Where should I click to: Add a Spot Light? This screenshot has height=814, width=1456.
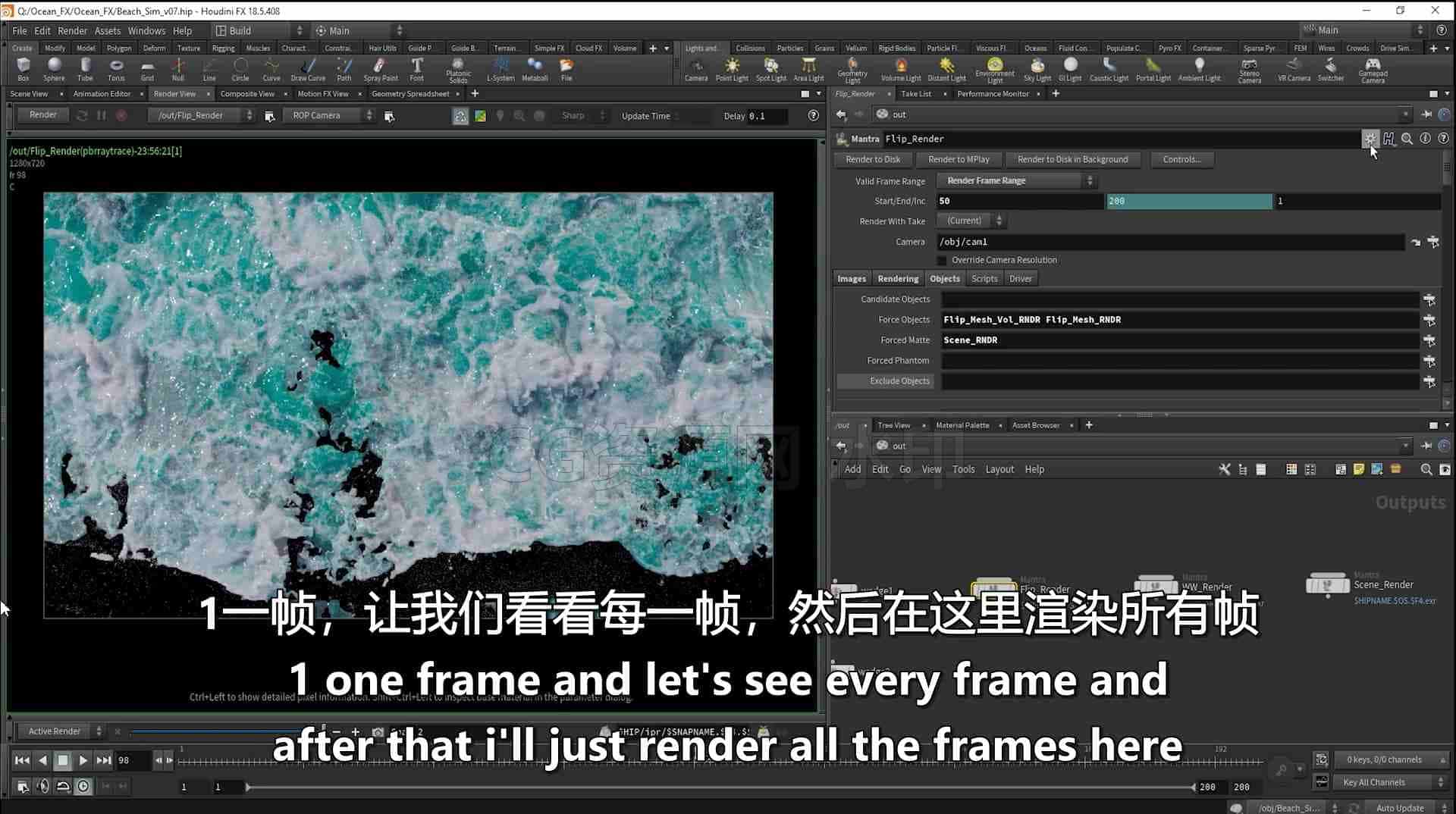click(x=771, y=69)
